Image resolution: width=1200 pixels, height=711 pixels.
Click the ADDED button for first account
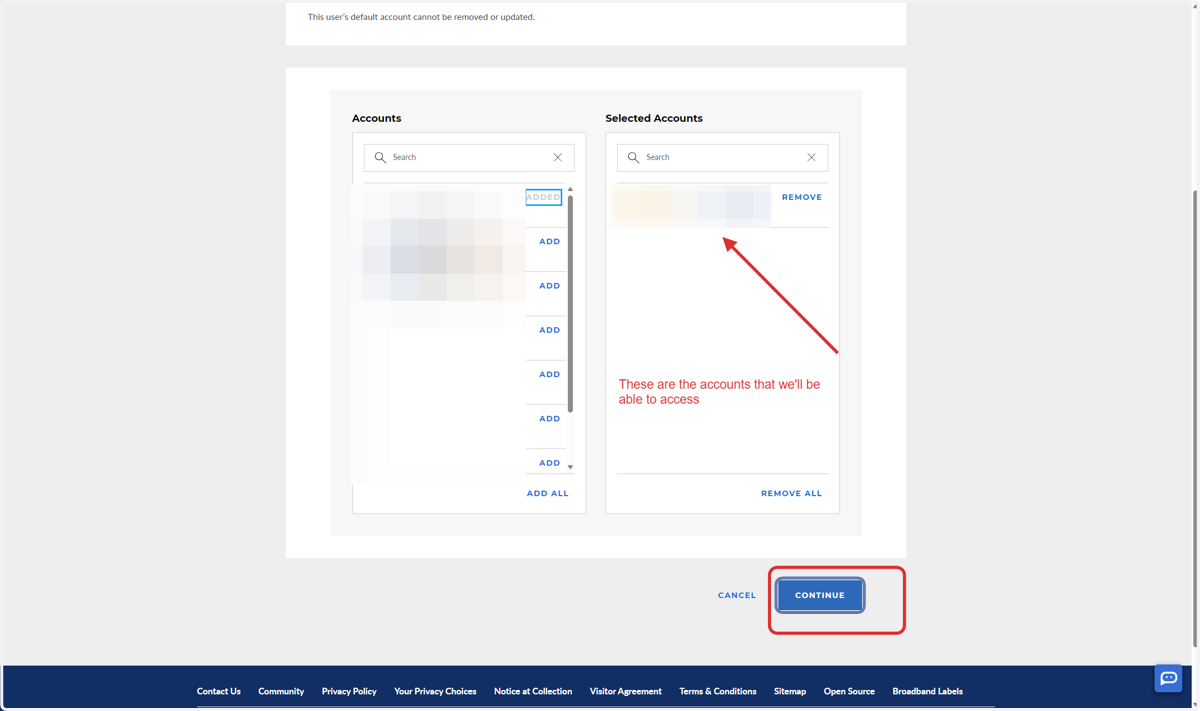pyautogui.click(x=544, y=197)
